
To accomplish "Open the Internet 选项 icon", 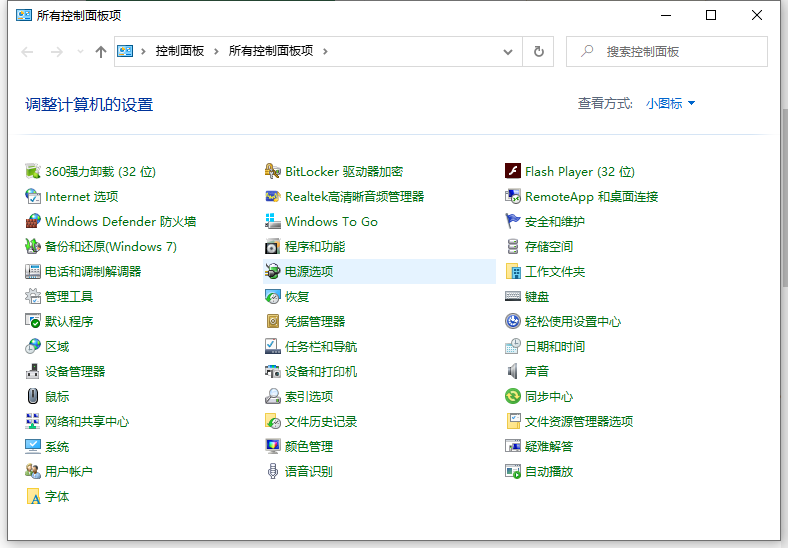I will tap(33, 197).
